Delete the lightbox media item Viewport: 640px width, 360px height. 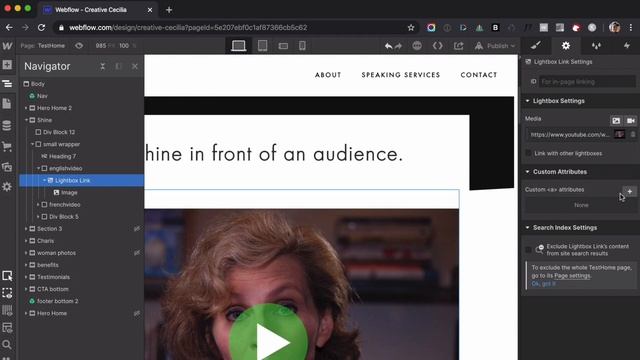[633, 134]
